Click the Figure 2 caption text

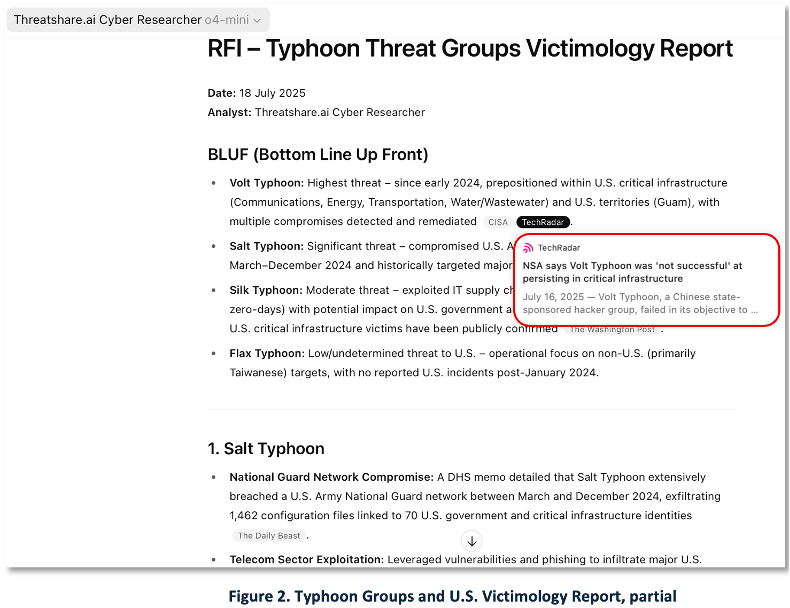pyautogui.click(x=452, y=596)
